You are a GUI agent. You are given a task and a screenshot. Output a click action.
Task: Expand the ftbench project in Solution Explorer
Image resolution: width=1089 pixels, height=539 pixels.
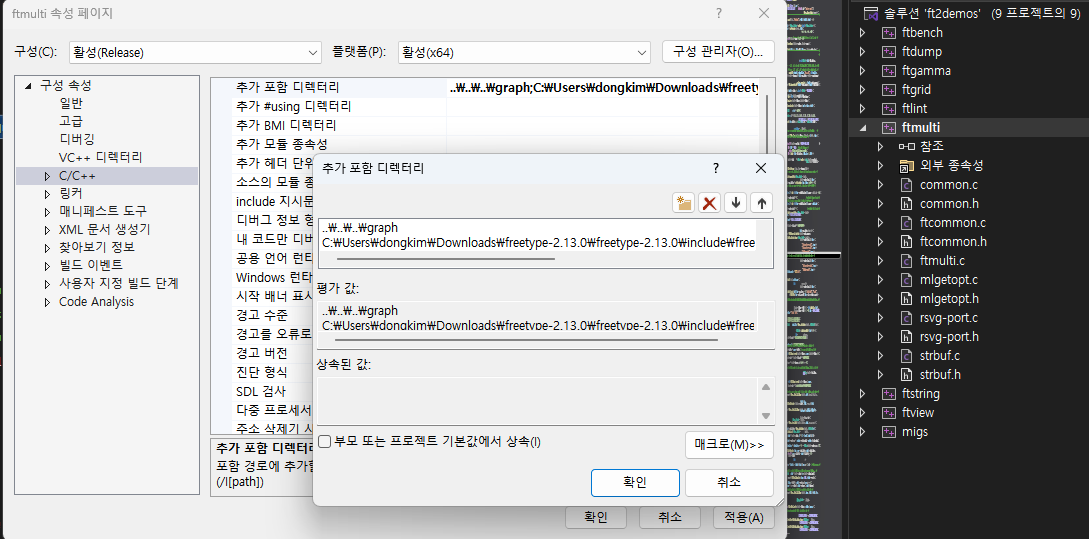[x=863, y=33]
